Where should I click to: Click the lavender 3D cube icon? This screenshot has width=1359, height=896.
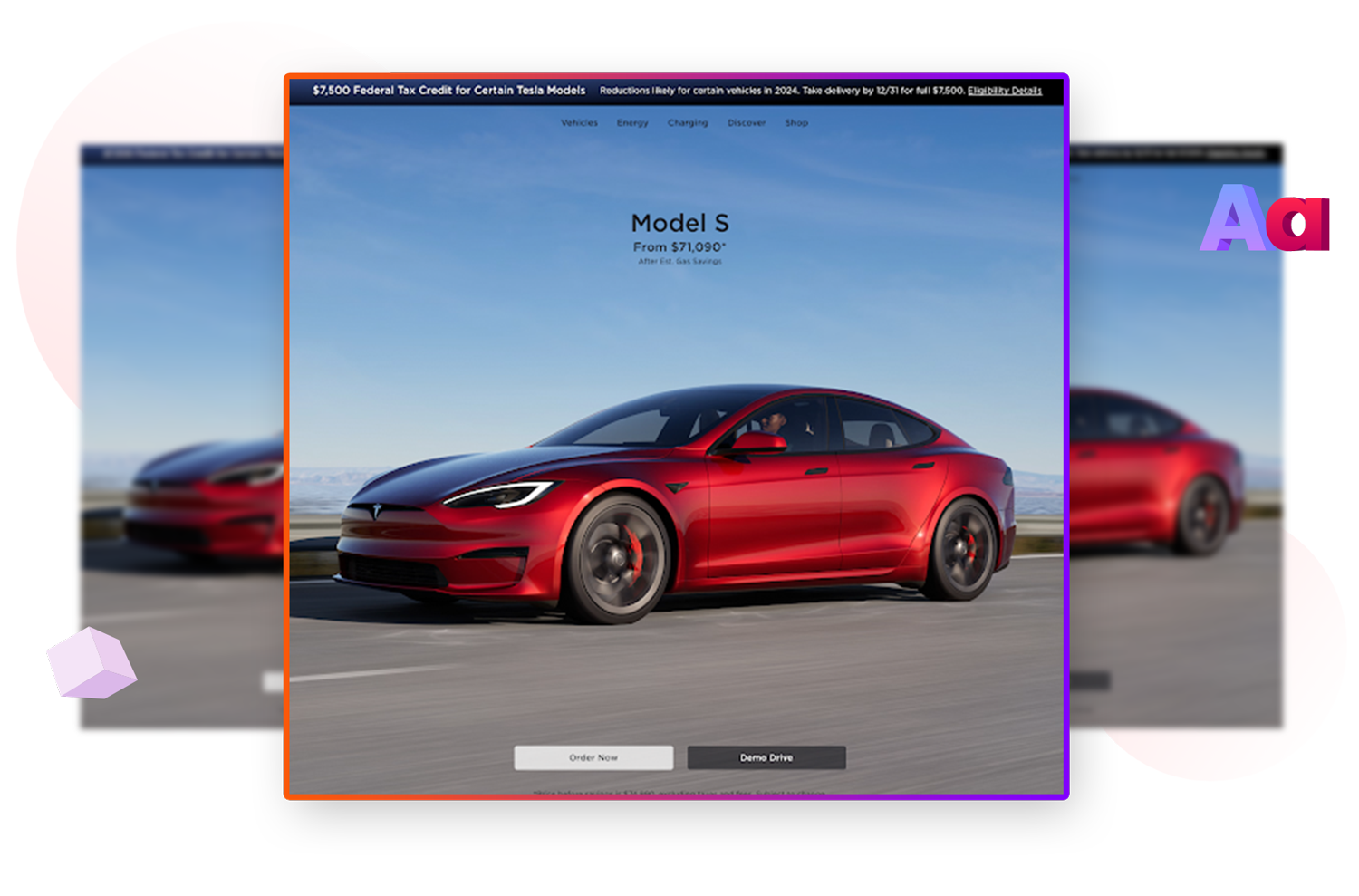click(92, 664)
